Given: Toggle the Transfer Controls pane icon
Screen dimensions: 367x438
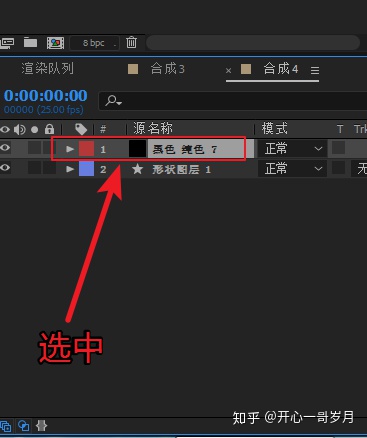Looking at the screenshot, I should click(x=23, y=426).
